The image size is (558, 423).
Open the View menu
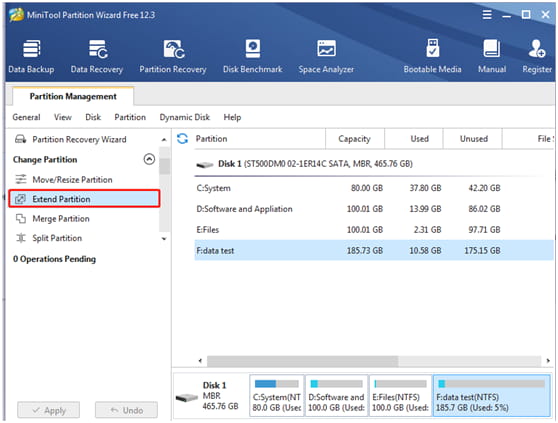coord(63,117)
